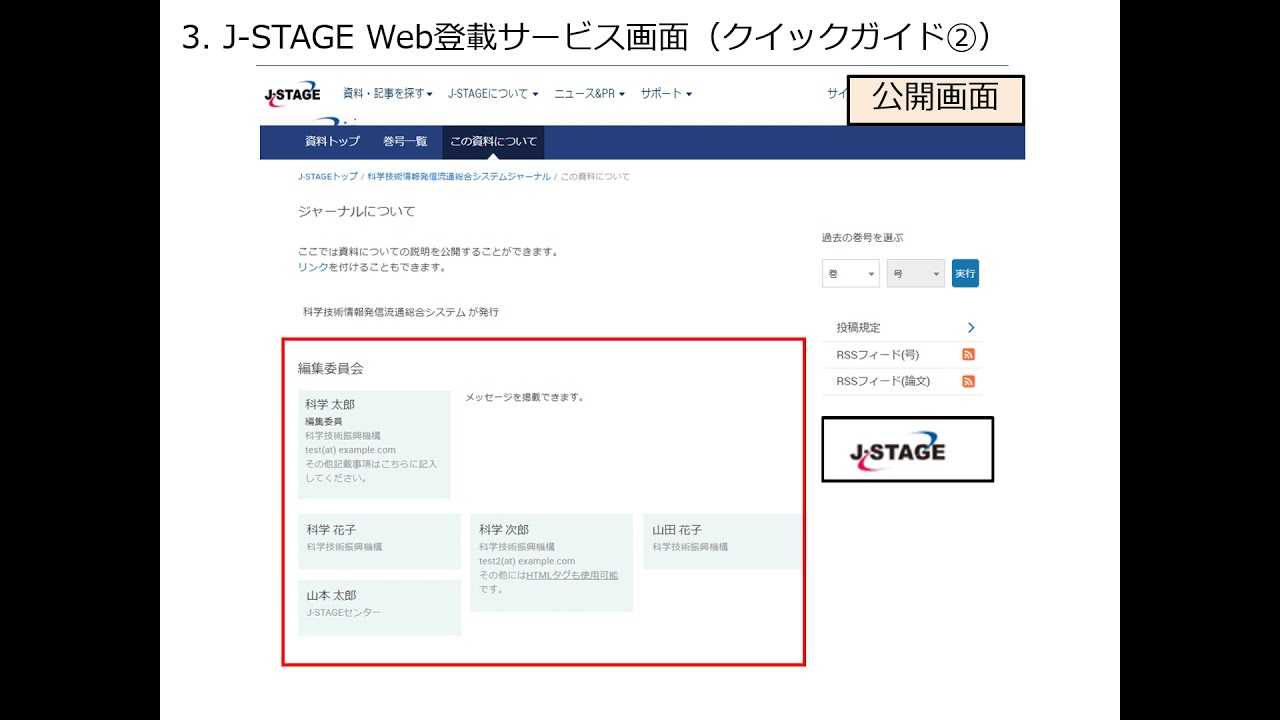Open the 投稿規定 link
Image resolution: width=1280 pixels, height=720 pixels.
(859, 327)
